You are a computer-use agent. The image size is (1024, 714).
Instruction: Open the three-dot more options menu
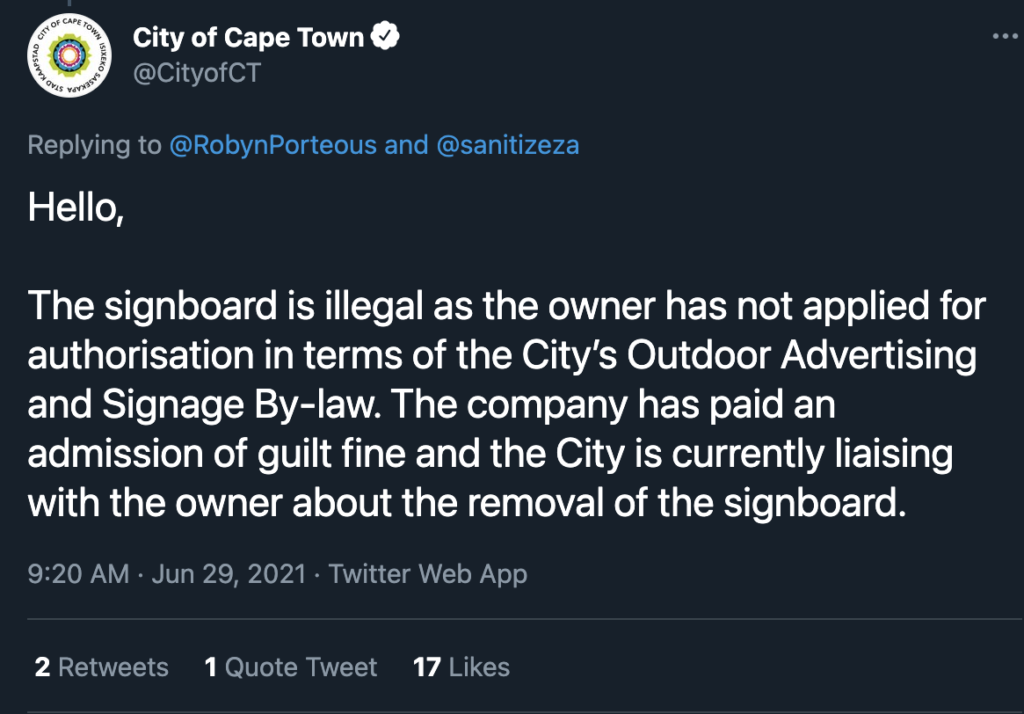1004,37
